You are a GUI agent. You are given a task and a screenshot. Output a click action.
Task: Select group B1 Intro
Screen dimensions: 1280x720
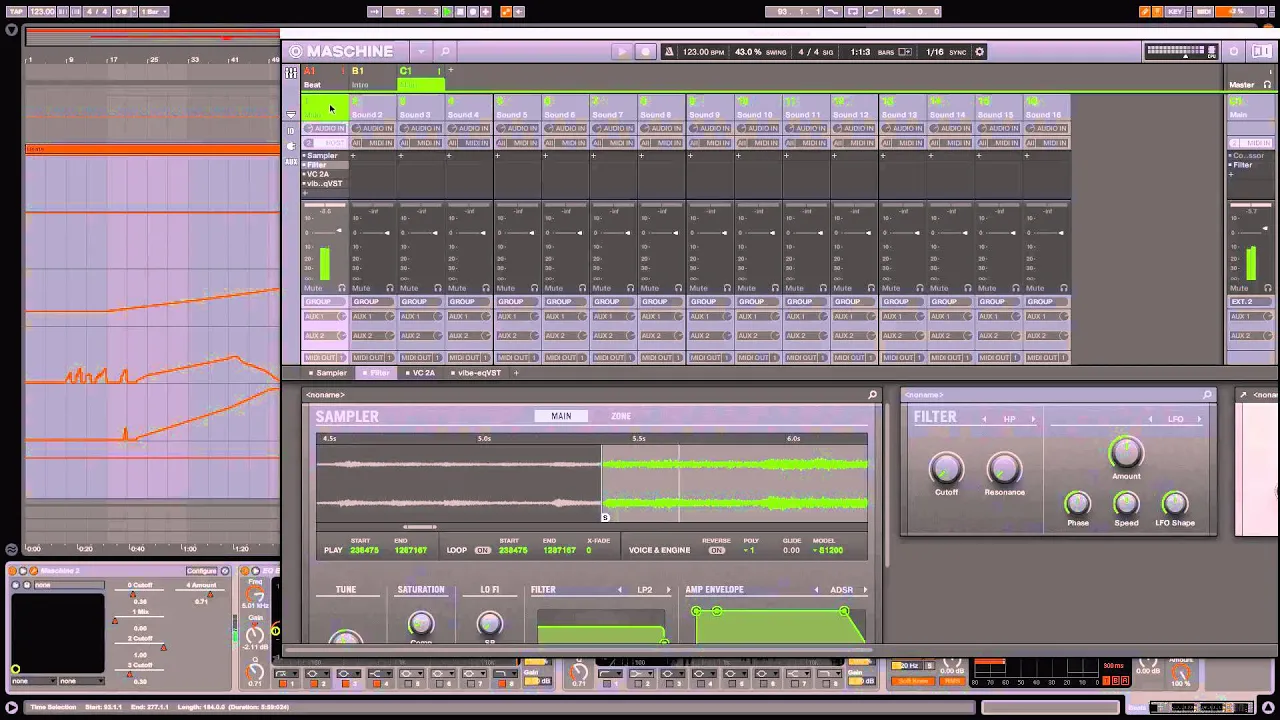point(371,78)
